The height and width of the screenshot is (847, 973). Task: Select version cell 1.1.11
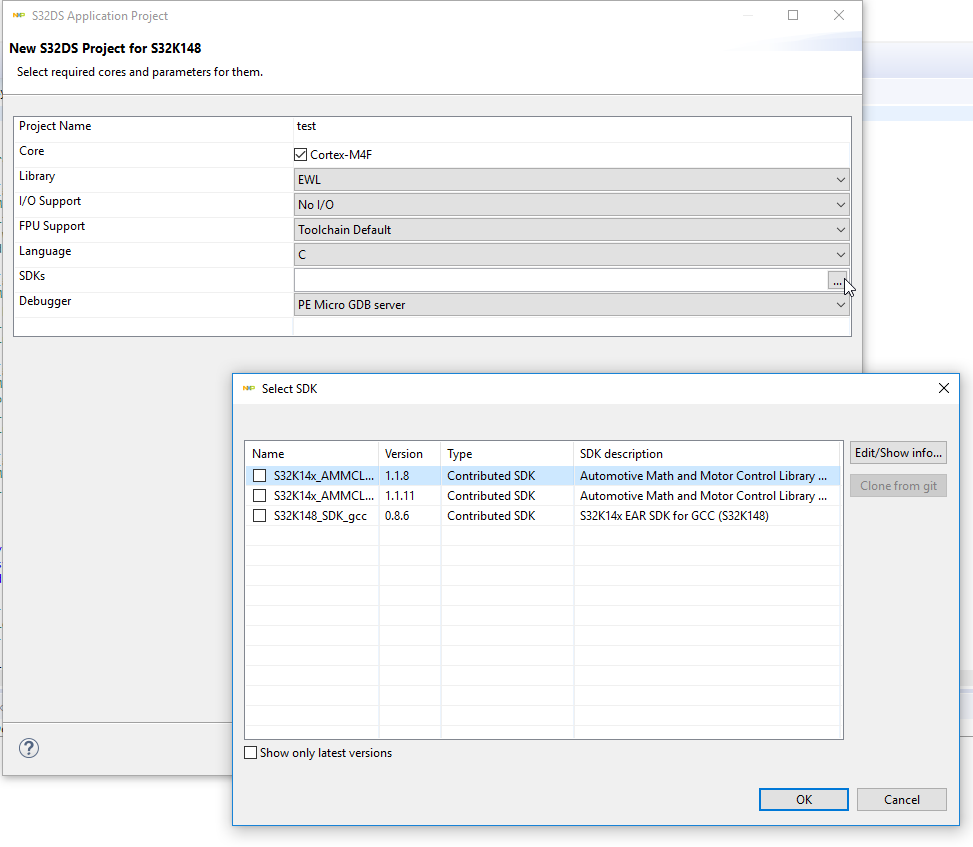coord(400,496)
